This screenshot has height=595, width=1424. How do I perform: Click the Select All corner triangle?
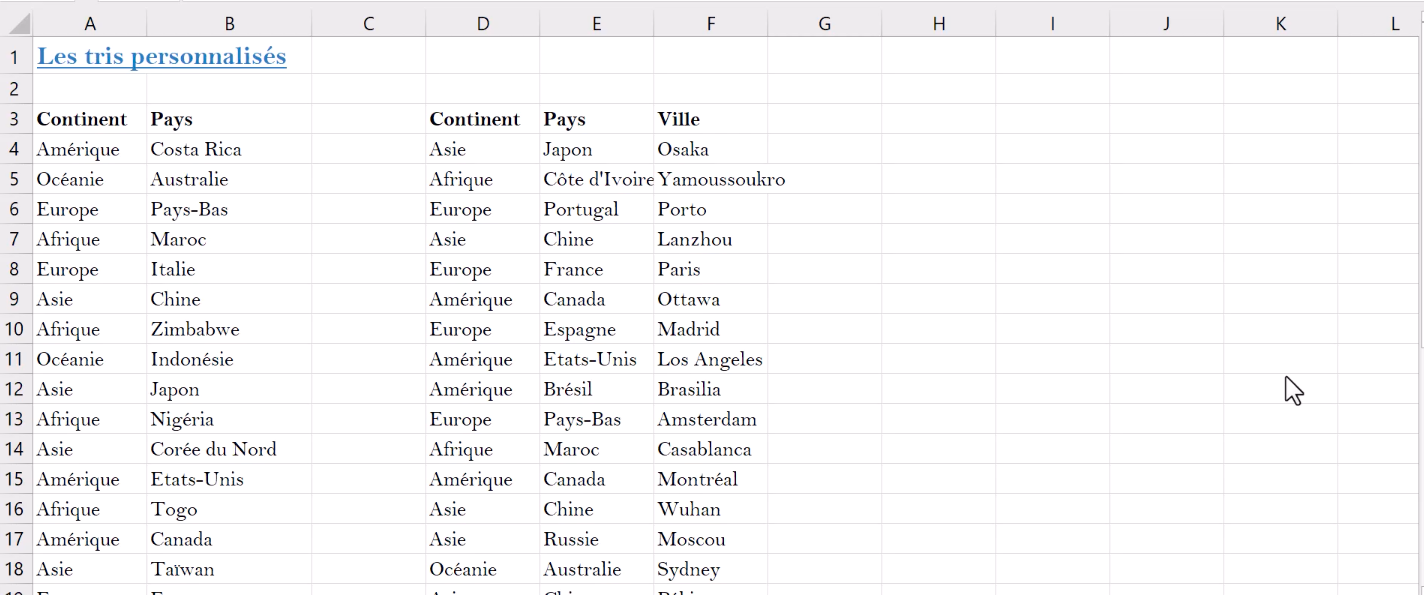(18, 22)
